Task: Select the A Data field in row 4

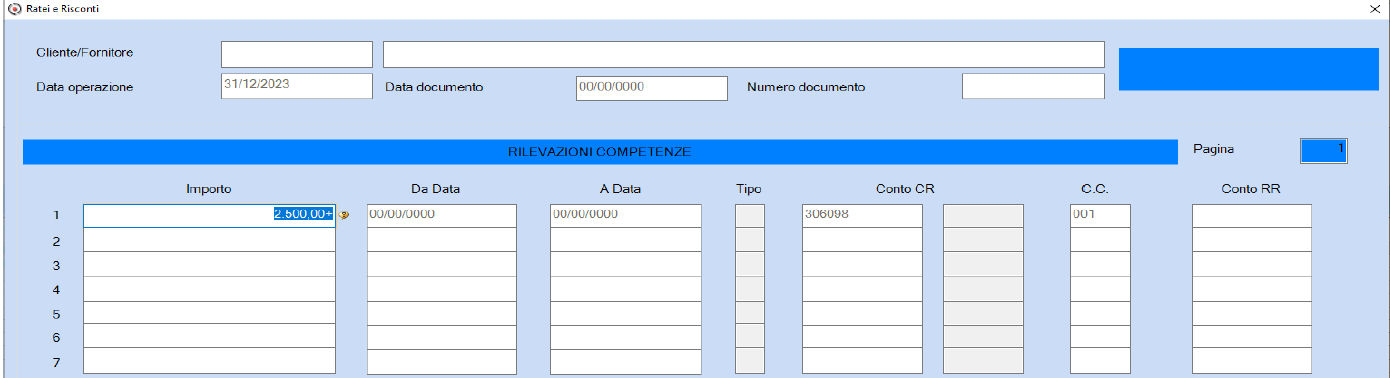Action: click(626, 288)
